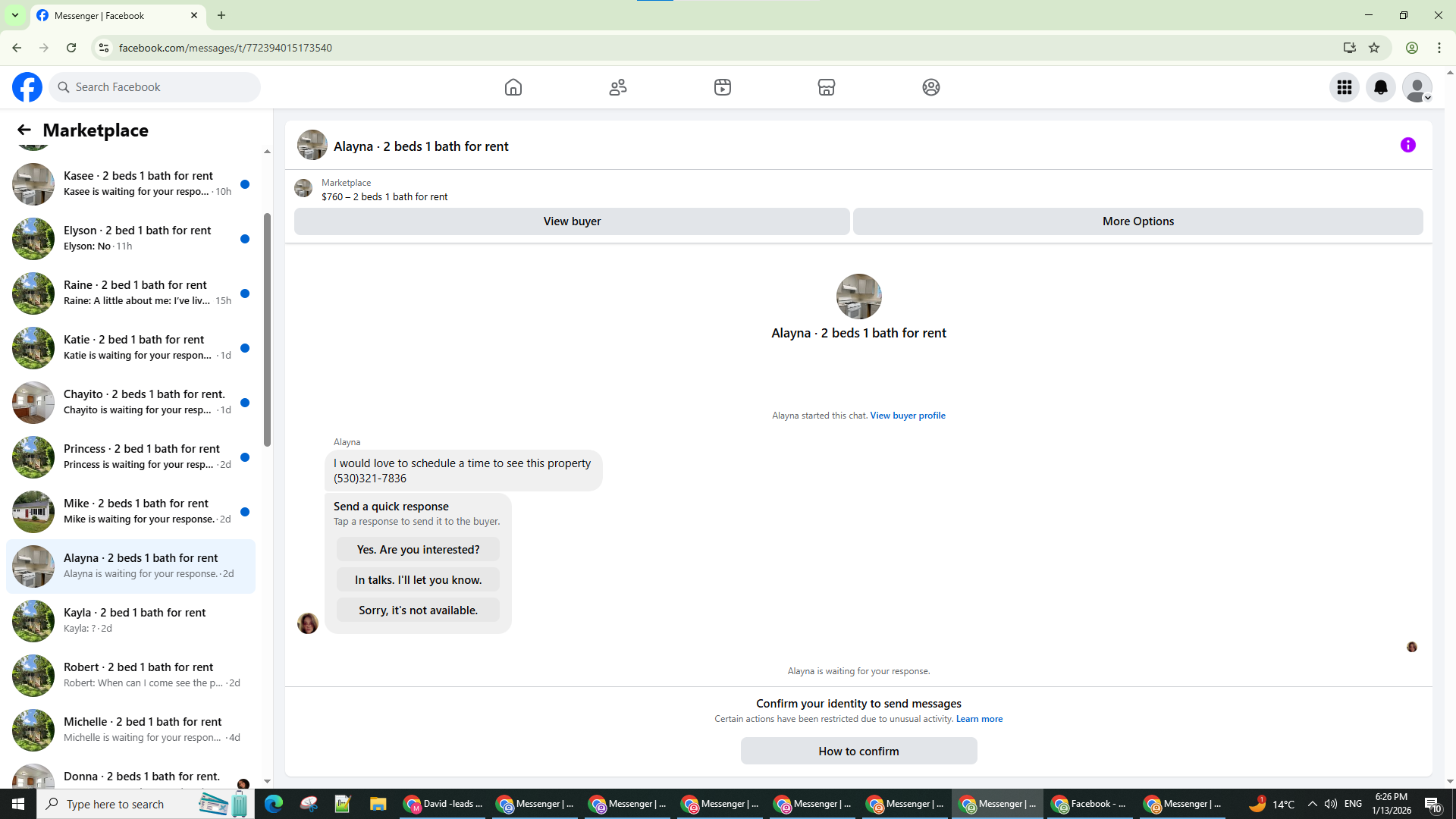
Task: Click the More Options button
Action: click(1137, 221)
